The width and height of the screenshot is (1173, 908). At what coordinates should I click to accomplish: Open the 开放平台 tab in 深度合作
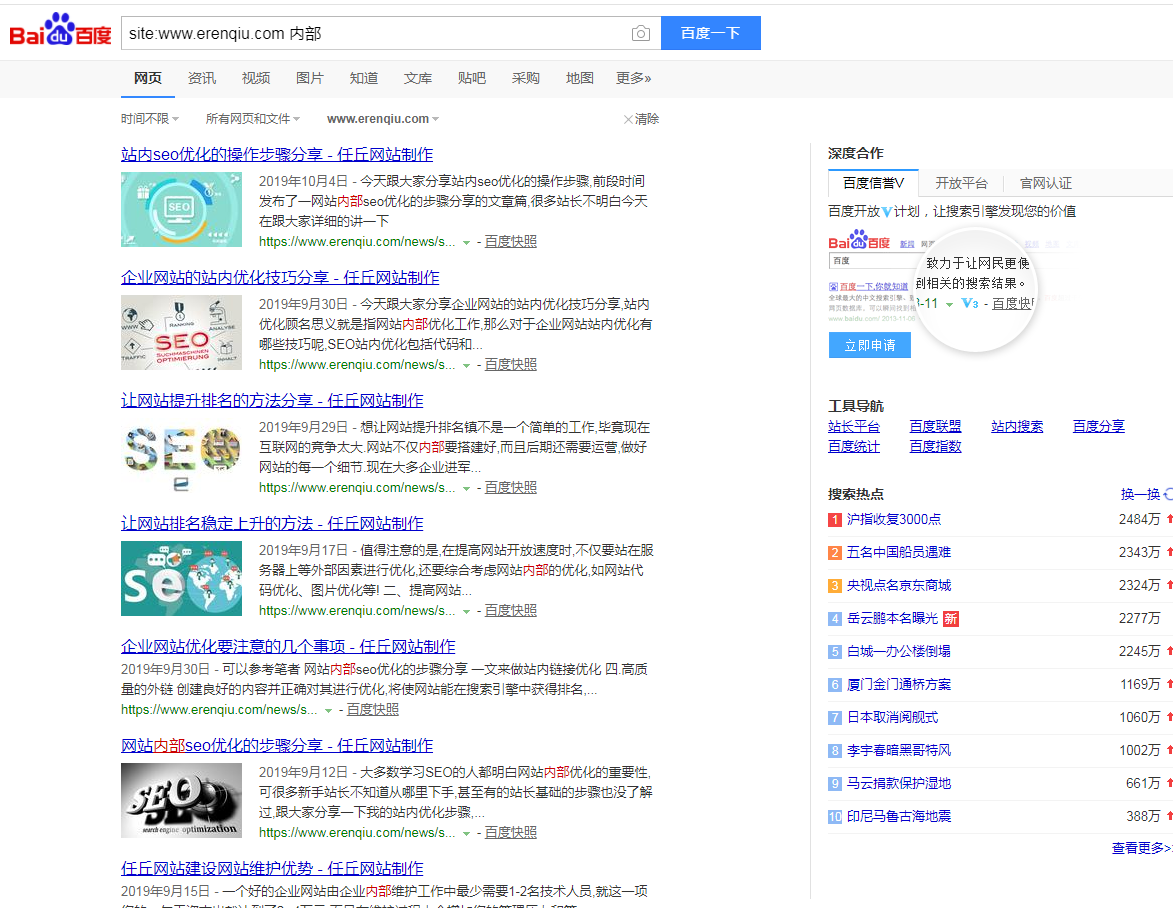pyautogui.click(x=961, y=183)
